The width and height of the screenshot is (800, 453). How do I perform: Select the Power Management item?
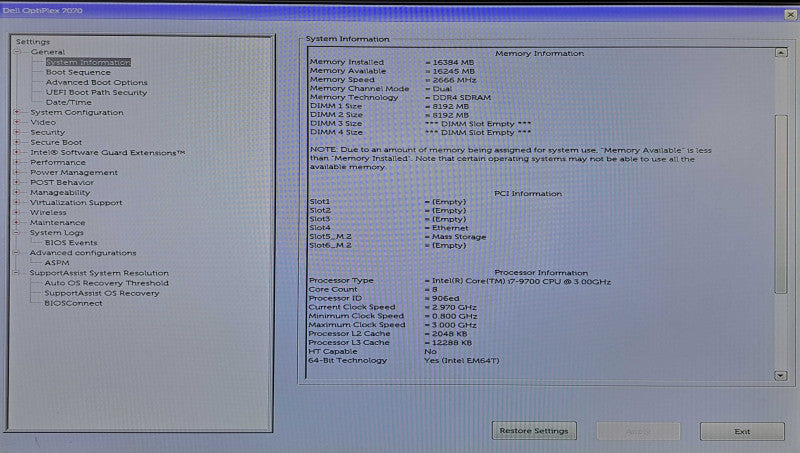[73, 172]
